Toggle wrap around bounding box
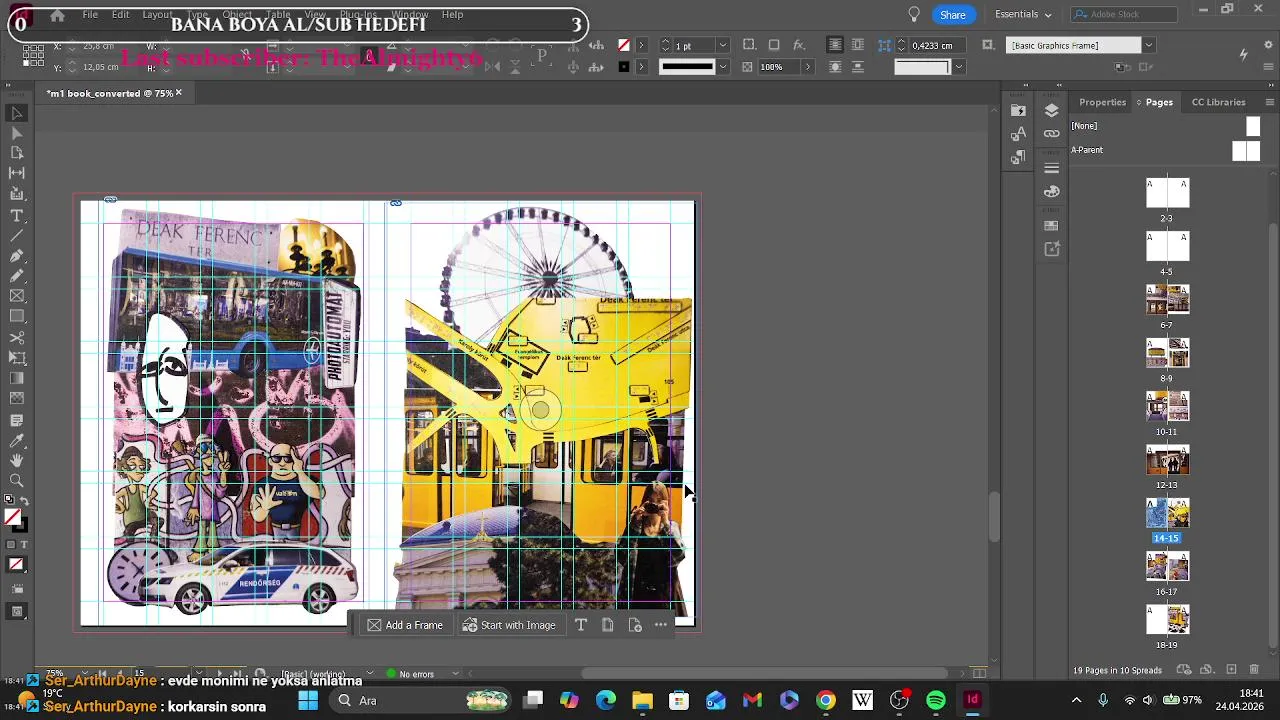Viewport: 1280px width, 720px height. [x=858, y=45]
